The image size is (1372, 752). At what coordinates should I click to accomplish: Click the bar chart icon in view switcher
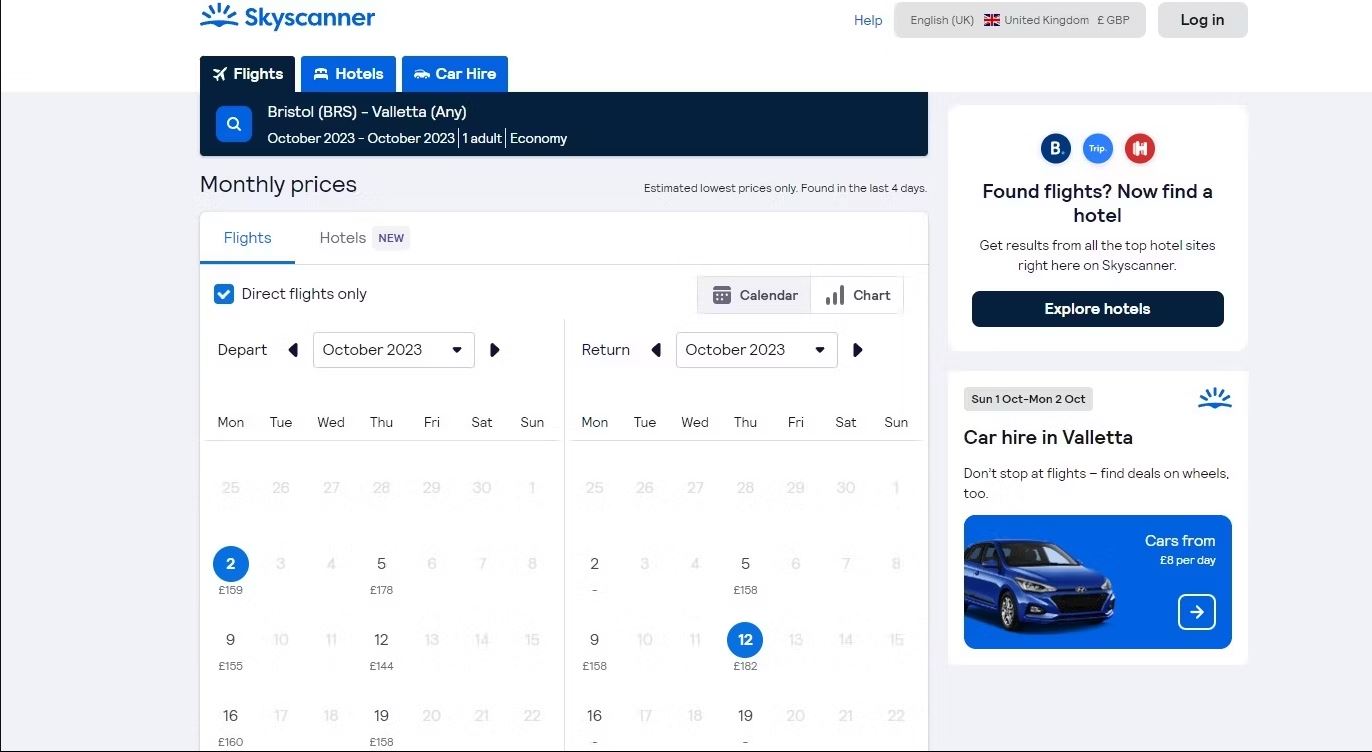(835, 295)
